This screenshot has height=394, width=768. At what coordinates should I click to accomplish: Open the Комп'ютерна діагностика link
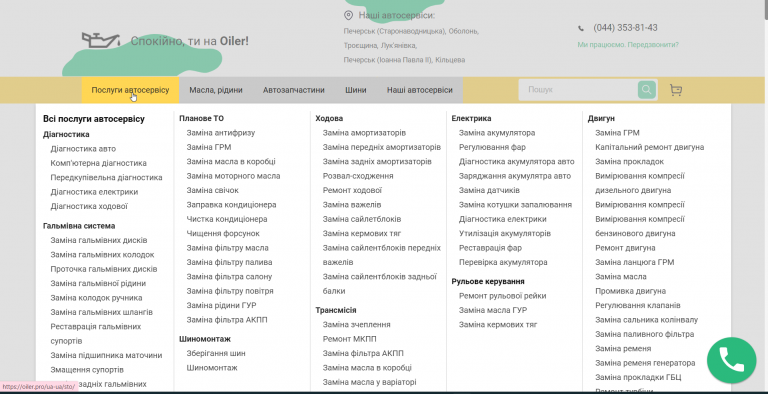pyautogui.click(x=98, y=163)
